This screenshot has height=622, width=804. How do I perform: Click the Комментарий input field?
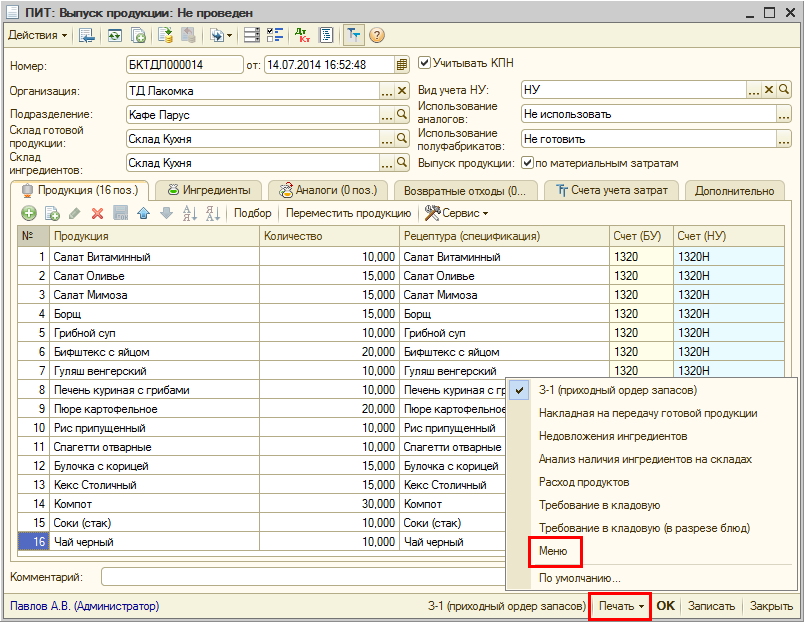[300, 577]
